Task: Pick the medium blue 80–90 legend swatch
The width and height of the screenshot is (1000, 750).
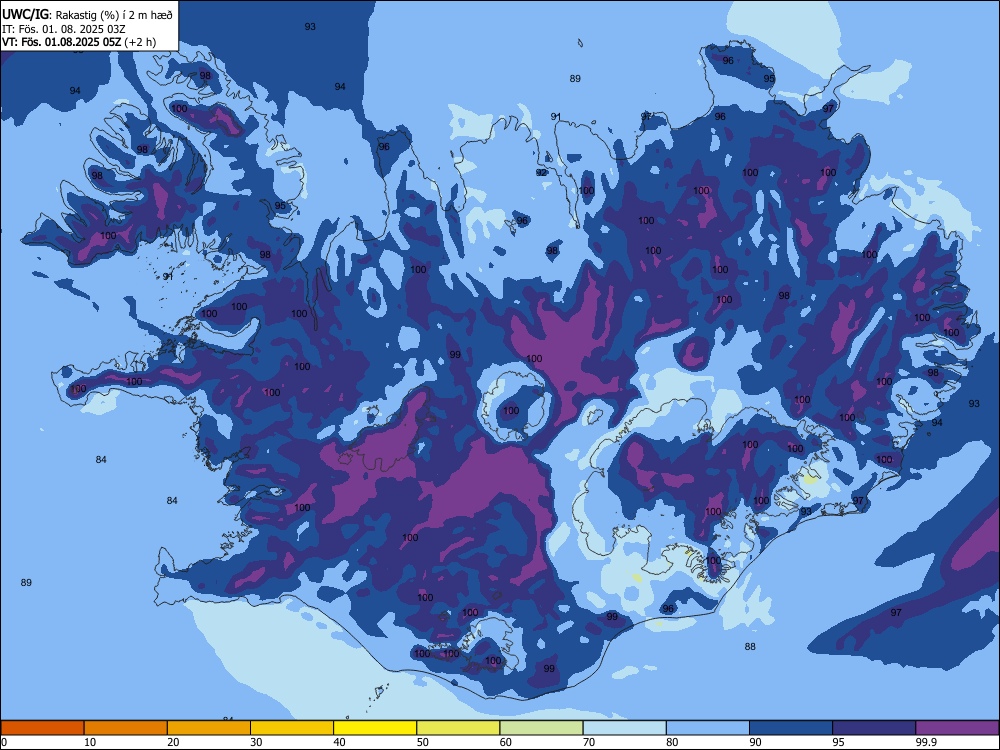Action: point(708,728)
